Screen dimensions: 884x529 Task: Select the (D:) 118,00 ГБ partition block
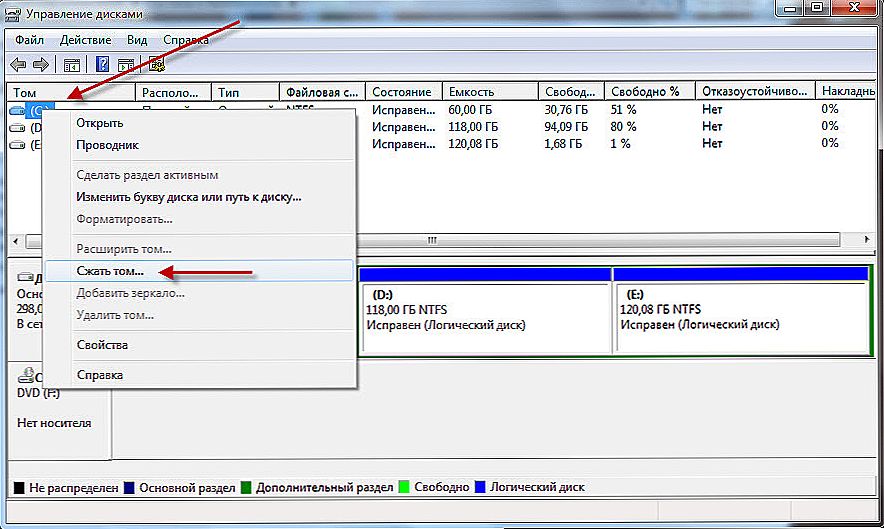pos(484,316)
